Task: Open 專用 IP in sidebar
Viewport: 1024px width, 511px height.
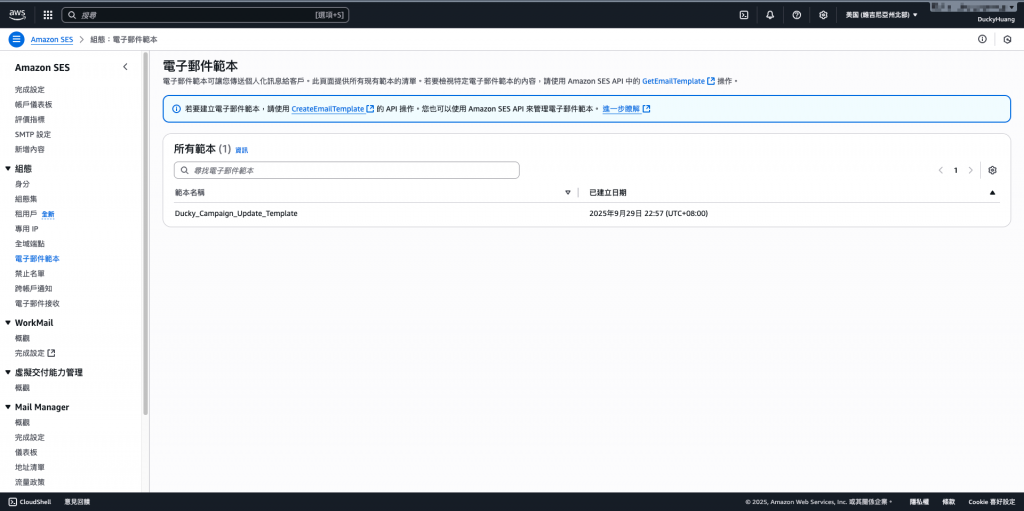Action: (x=27, y=229)
